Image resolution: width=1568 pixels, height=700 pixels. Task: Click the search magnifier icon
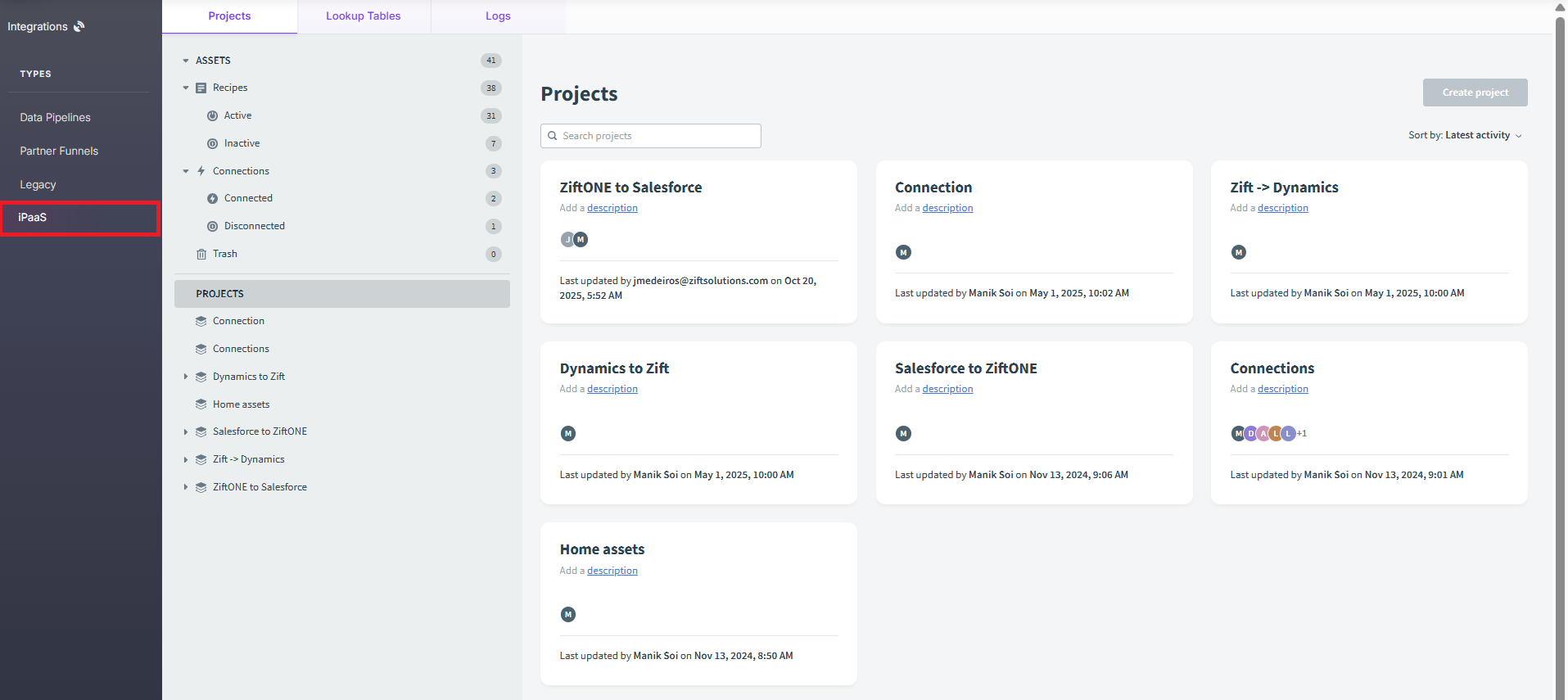tap(553, 136)
